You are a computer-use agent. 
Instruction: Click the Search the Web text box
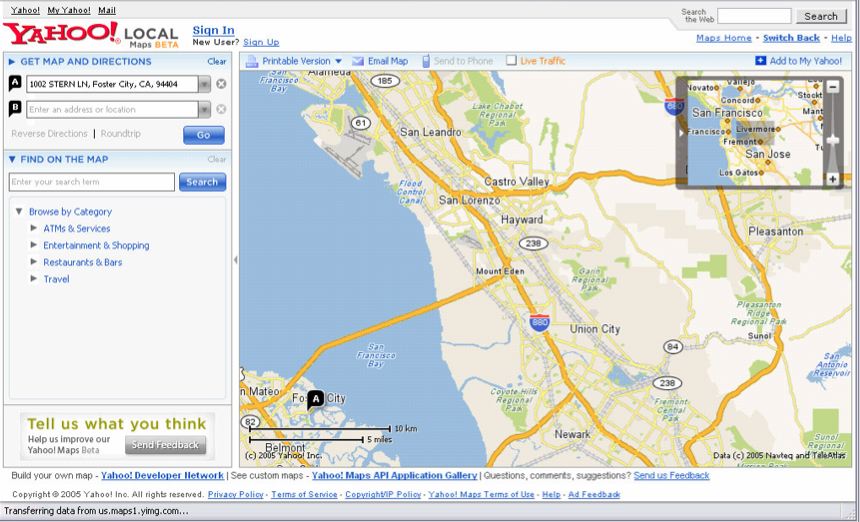(754, 16)
